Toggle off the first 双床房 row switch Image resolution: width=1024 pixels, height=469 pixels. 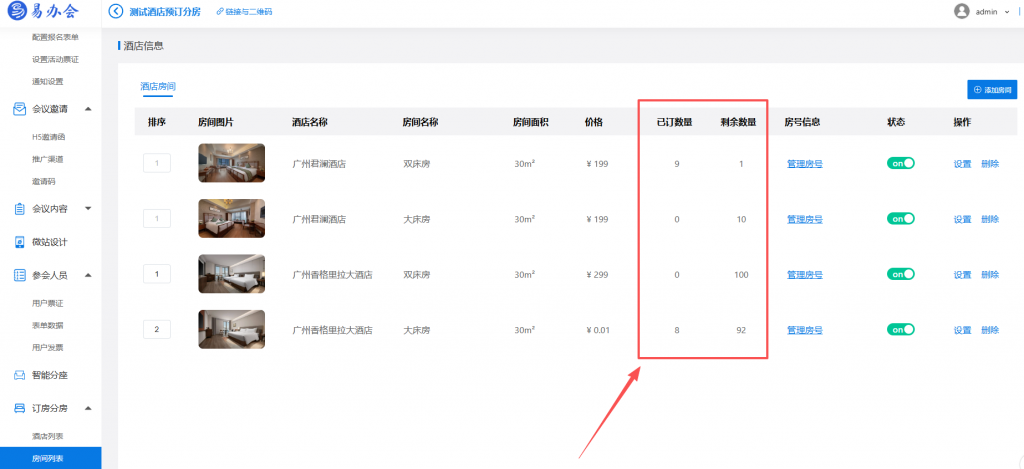click(901, 163)
